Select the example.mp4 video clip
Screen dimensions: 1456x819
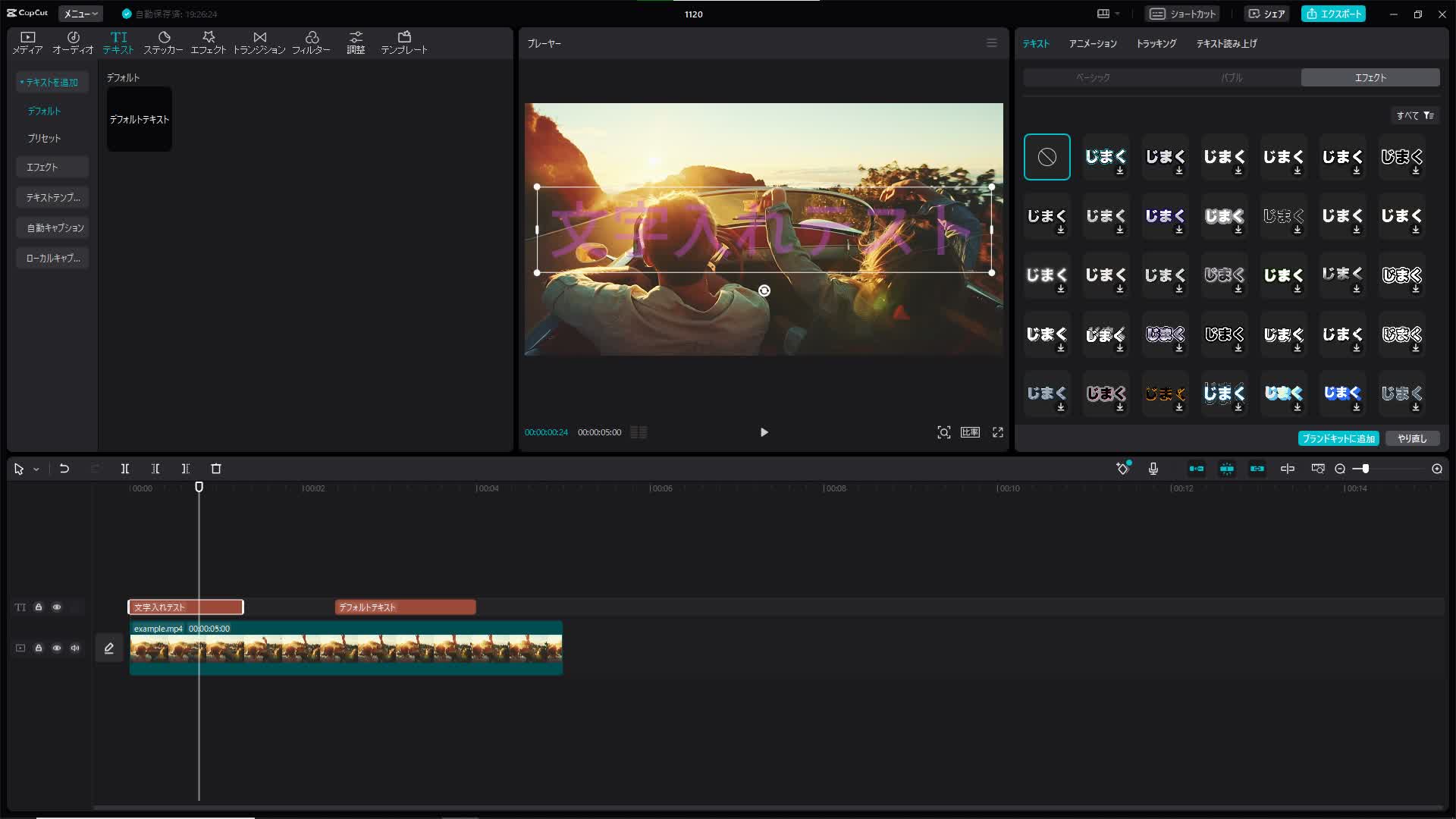click(347, 648)
